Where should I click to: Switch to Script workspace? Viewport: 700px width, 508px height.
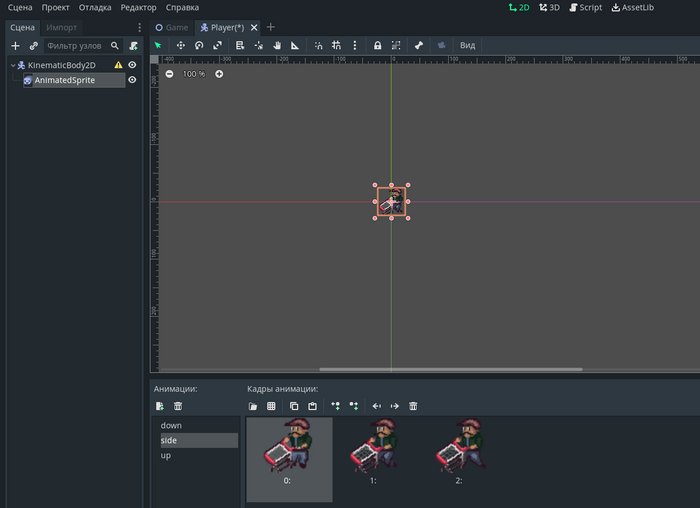pos(585,7)
